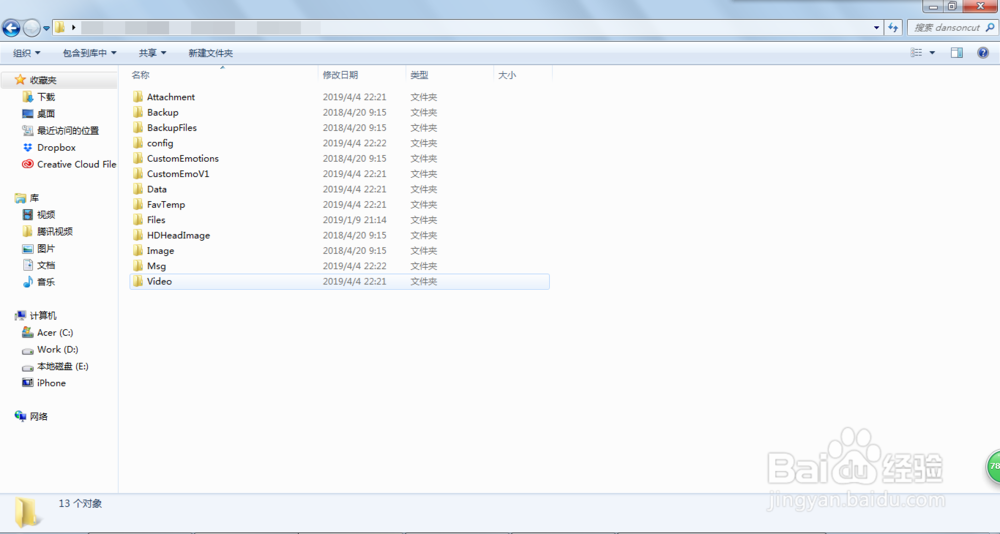Click green 78 floating badge
Viewport: 1000px width, 534px height.
(993, 466)
